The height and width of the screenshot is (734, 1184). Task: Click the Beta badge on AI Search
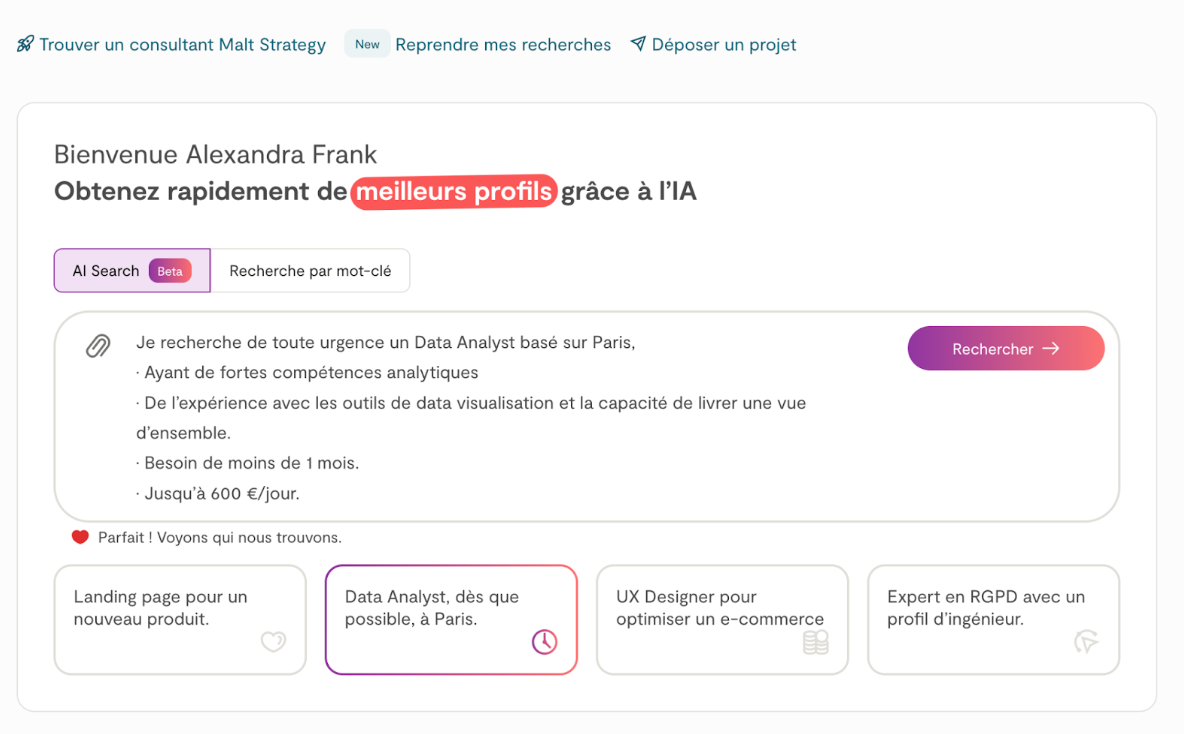170,271
